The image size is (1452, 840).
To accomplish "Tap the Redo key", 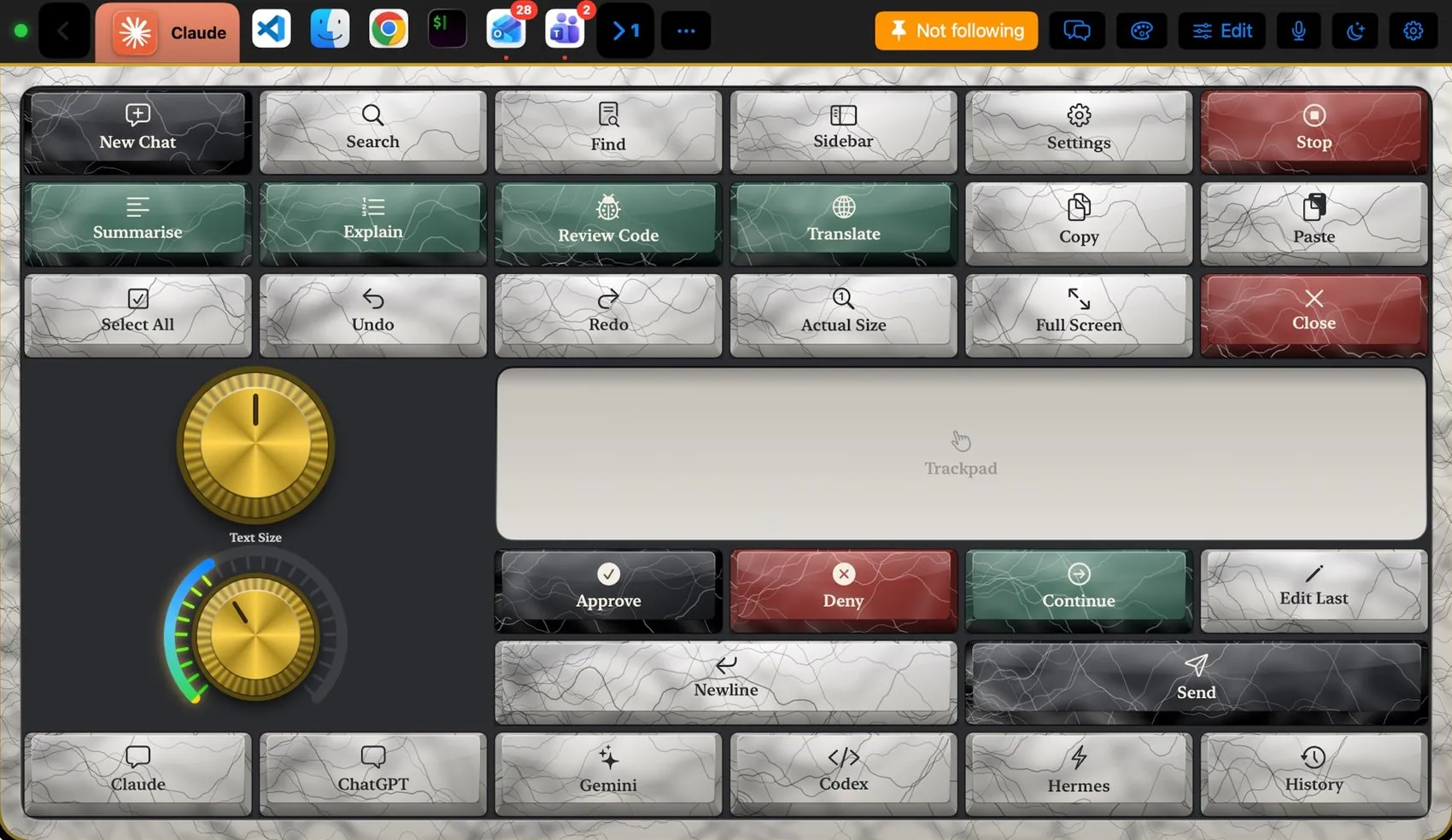I will [608, 314].
